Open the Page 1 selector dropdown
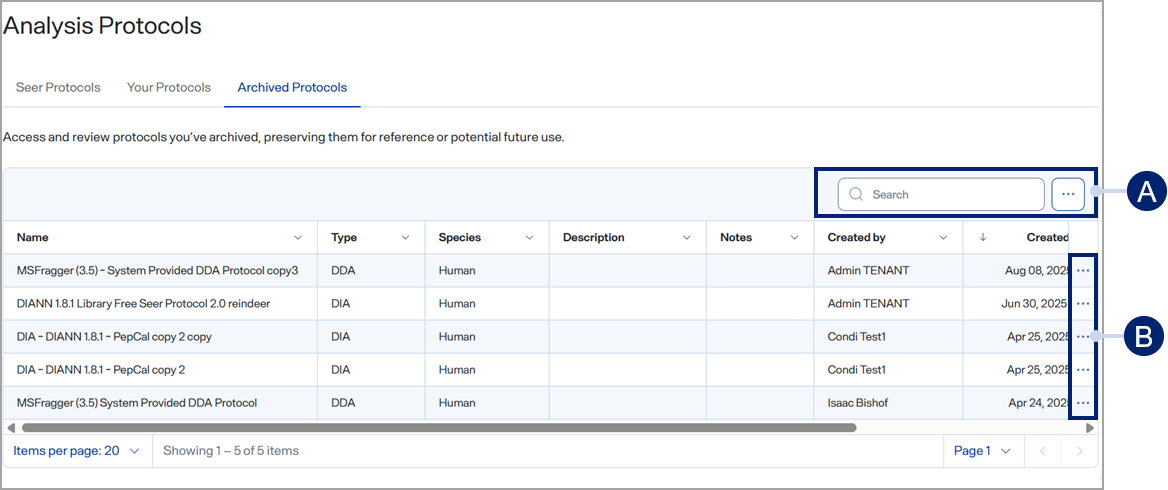Image resolution: width=1168 pixels, height=490 pixels. pyautogui.click(x=982, y=451)
